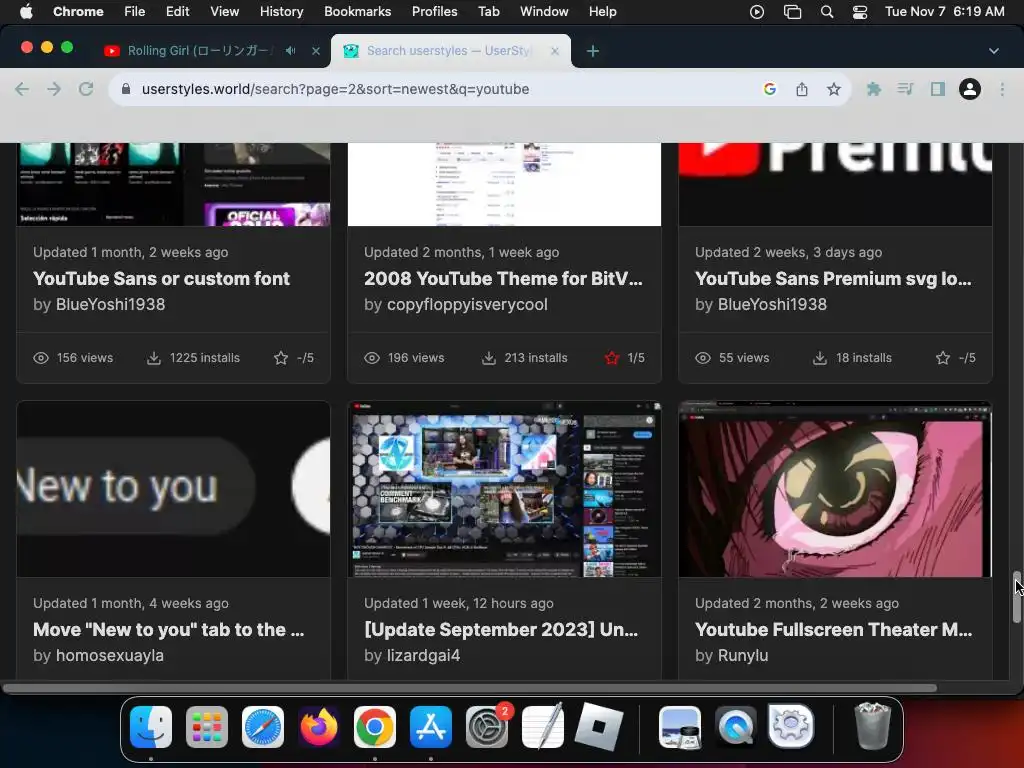This screenshot has height=768, width=1024.
Task: Open the Tab menu
Action: [488, 12]
